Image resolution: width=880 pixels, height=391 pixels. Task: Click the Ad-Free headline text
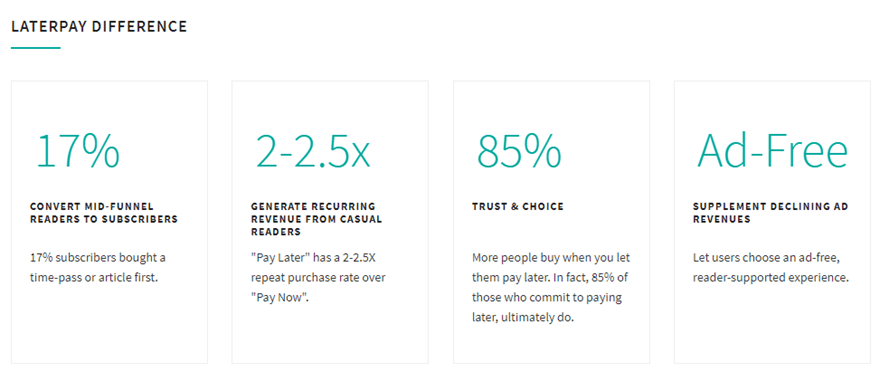772,151
